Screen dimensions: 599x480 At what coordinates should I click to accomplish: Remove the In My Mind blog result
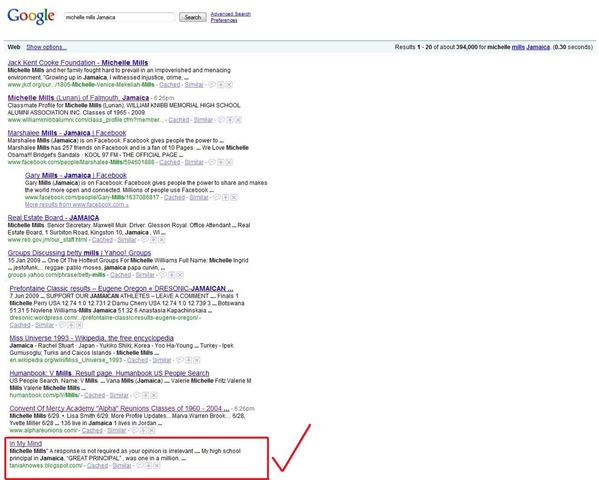click(157, 466)
